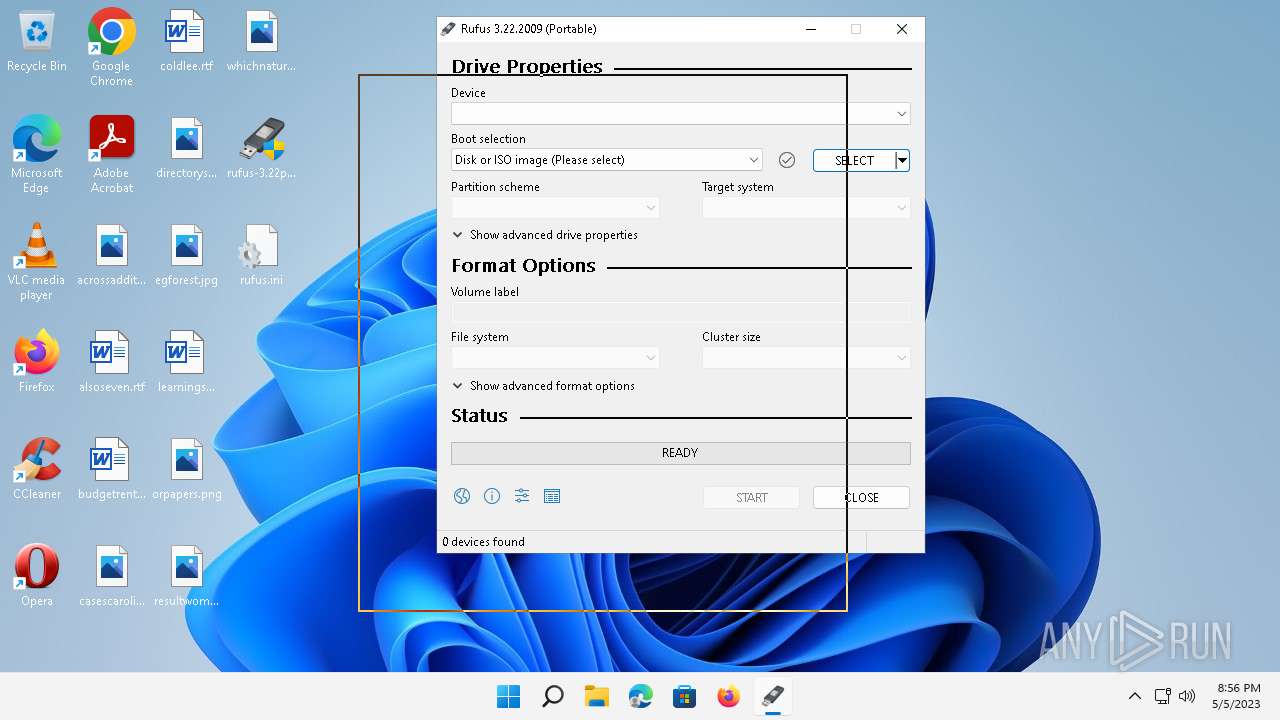Open the SELECT button split arrow
This screenshot has height=720, width=1280.
point(902,160)
